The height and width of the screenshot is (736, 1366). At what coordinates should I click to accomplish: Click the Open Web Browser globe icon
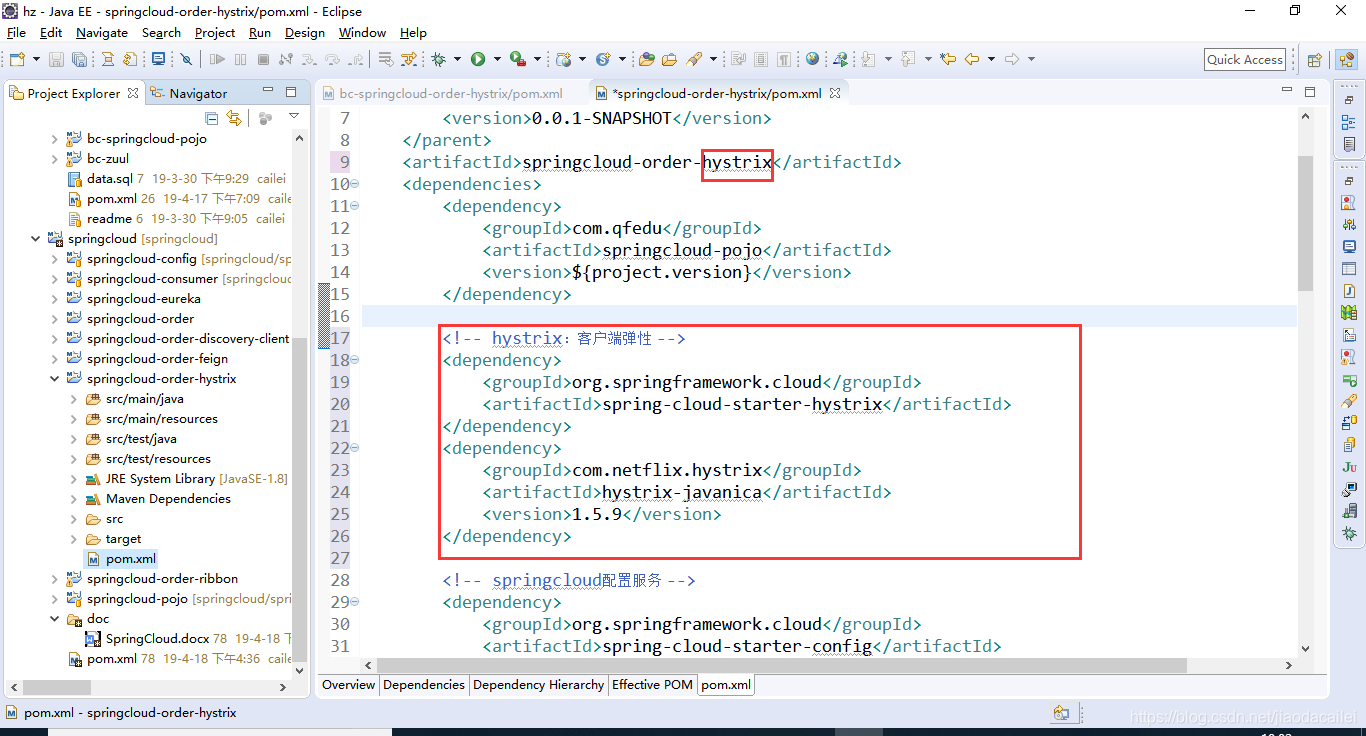[x=812, y=59]
